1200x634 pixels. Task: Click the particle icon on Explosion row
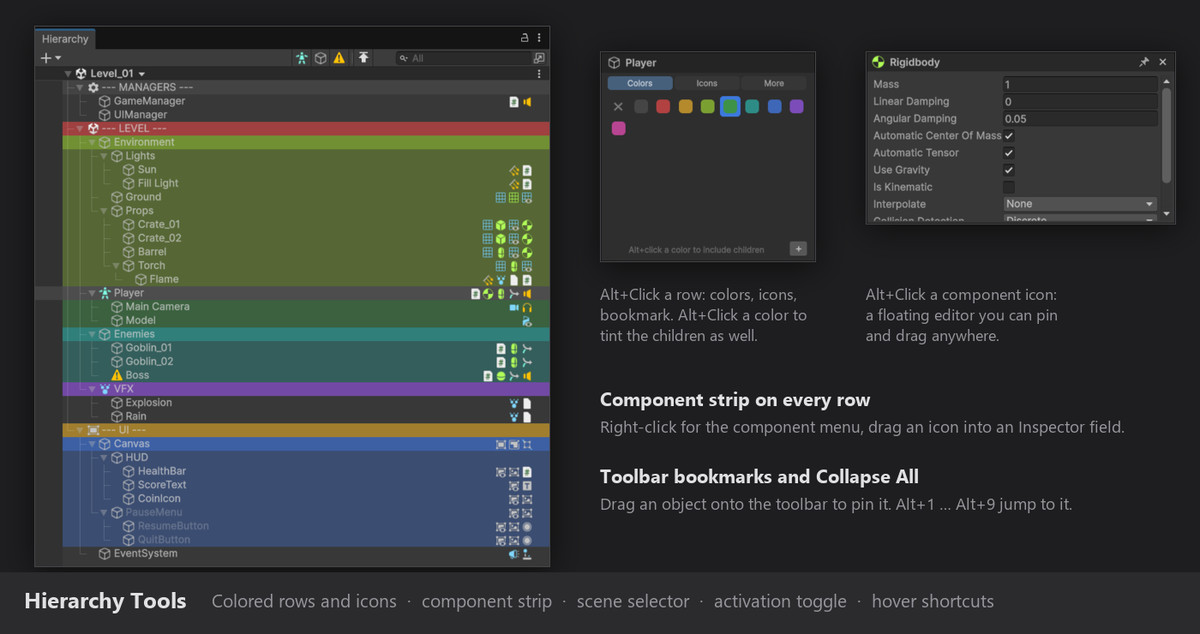[514, 403]
